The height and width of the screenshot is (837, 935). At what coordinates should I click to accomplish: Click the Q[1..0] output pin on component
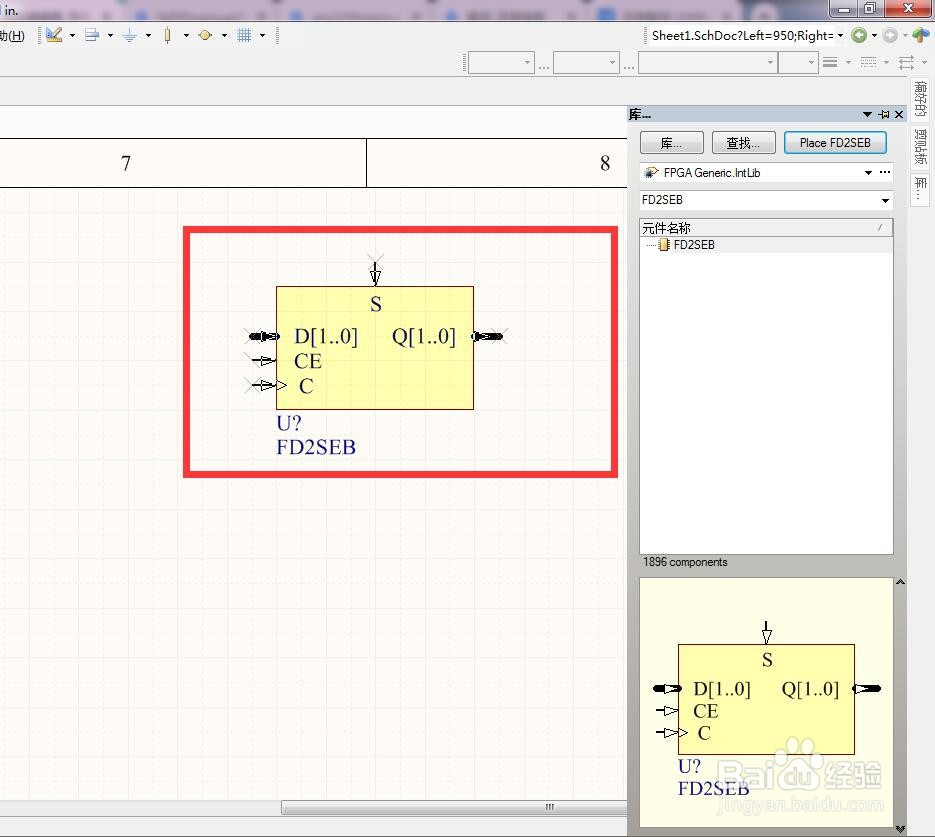coord(489,337)
